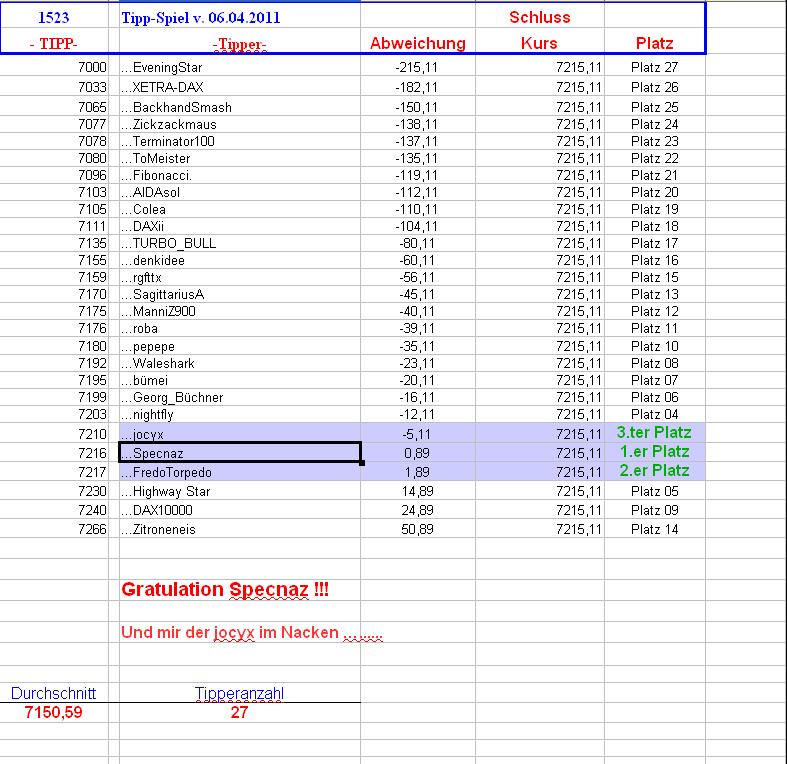Click the SagittariusA cell
This screenshot has height=764, width=787.
pyautogui.click(x=239, y=295)
